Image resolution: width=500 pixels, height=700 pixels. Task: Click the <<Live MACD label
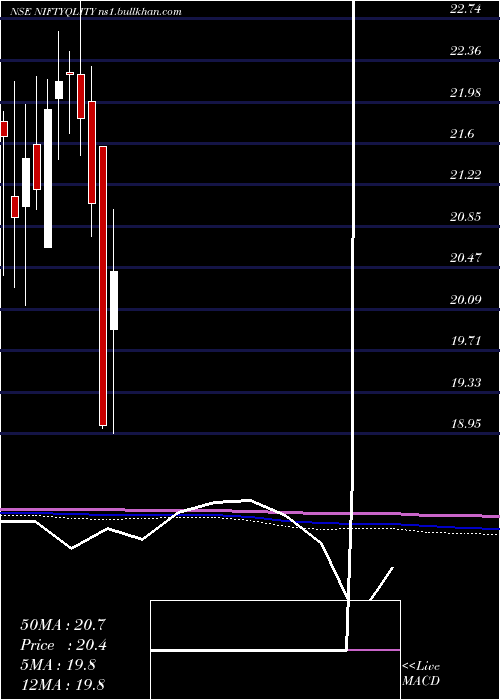click(421, 673)
